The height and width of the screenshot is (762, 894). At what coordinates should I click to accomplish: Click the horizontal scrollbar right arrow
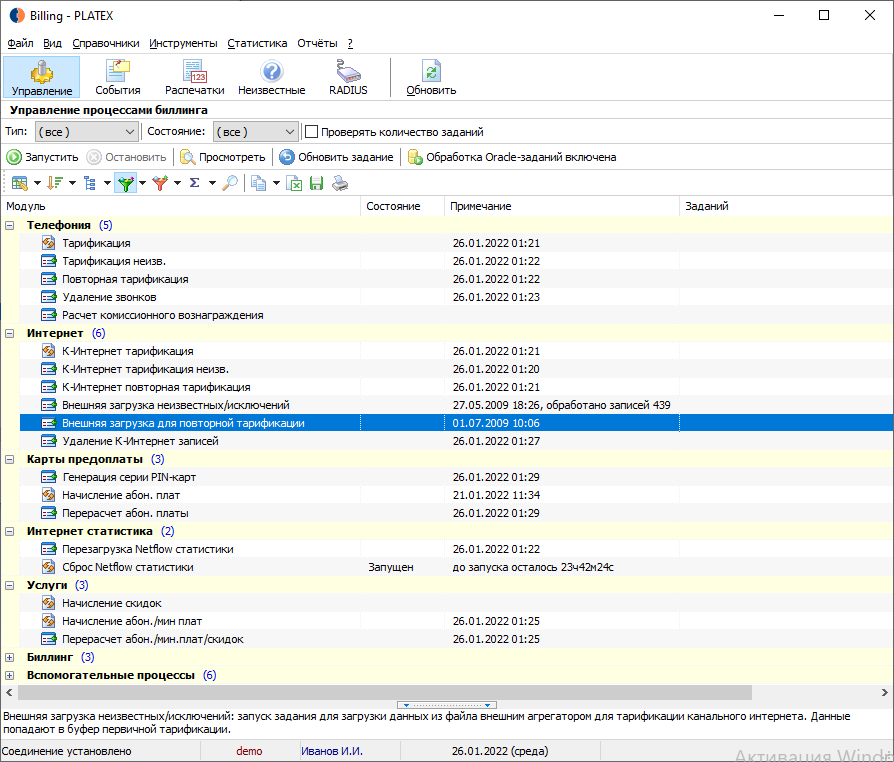pyautogui.click(x=885, y=692)
